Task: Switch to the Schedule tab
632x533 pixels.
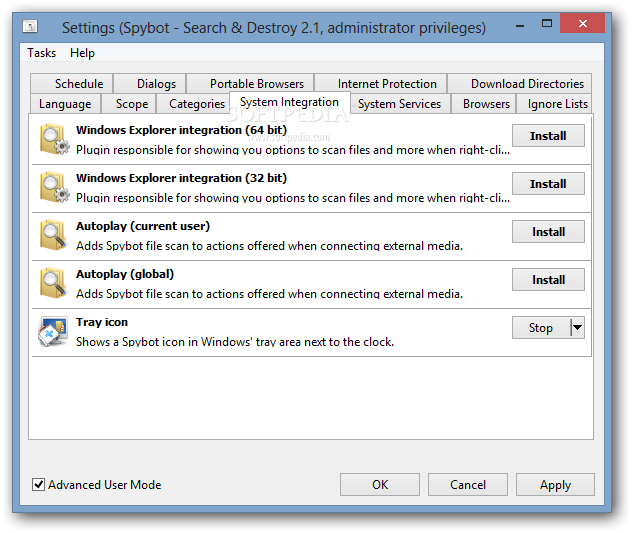Action: (x=72, y=83)
